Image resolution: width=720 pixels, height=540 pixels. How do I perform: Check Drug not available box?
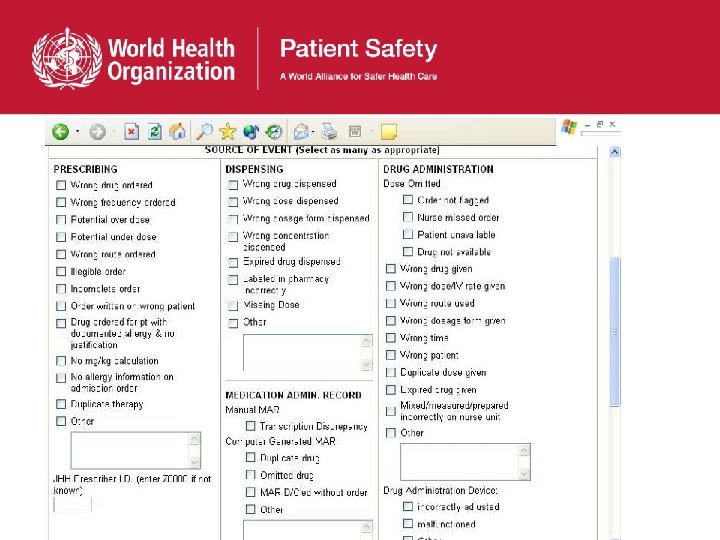(x=408, y=252)
